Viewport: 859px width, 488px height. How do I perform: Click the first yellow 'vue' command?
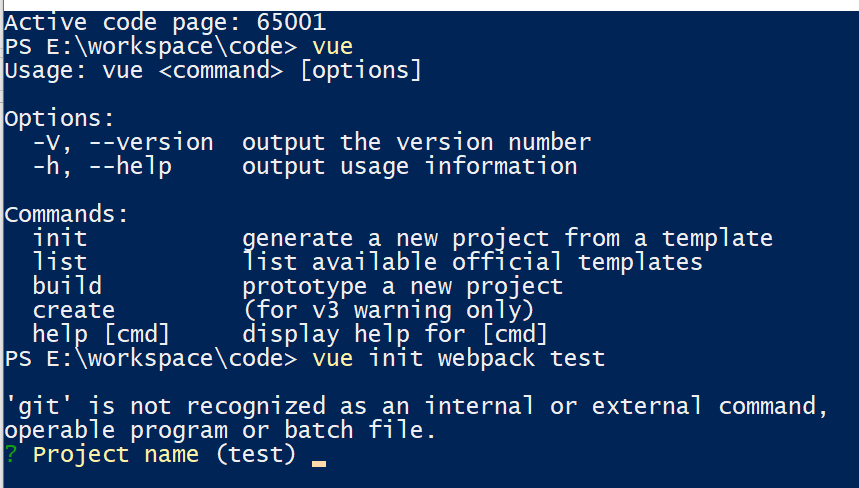point(332,46)
